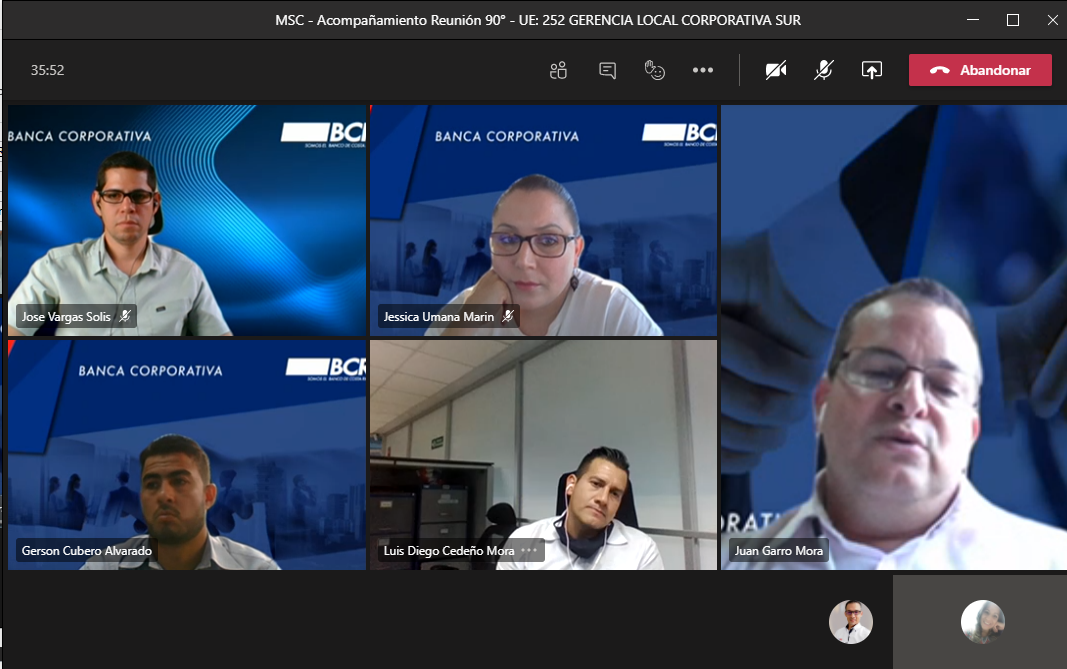Image resolution: width=1067 pixels, height=669 pixels.
Task: Leave the meeting with Abandonar
Action: point(980,70)
